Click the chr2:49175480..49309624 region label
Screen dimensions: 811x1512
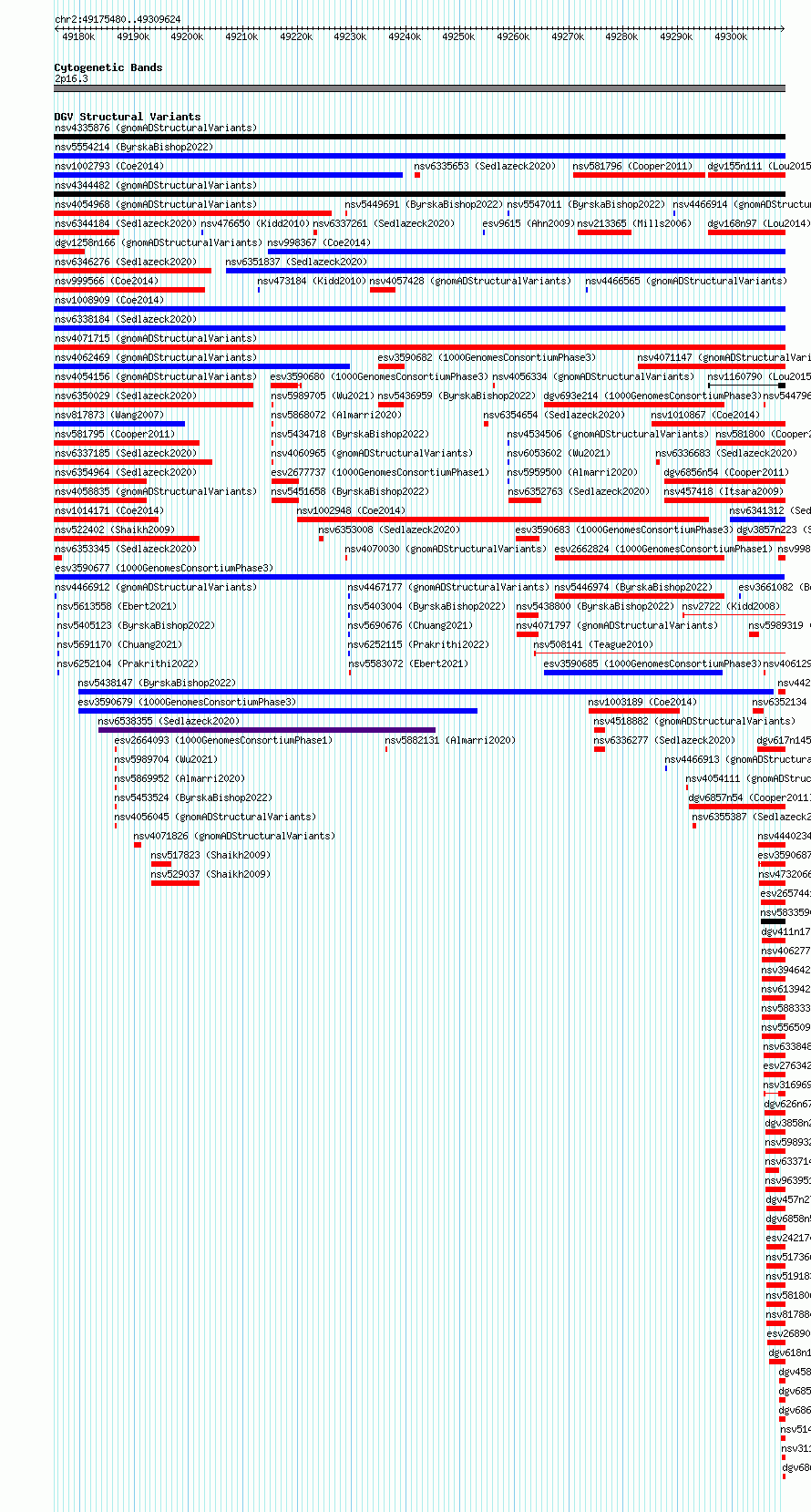point(118,19)
